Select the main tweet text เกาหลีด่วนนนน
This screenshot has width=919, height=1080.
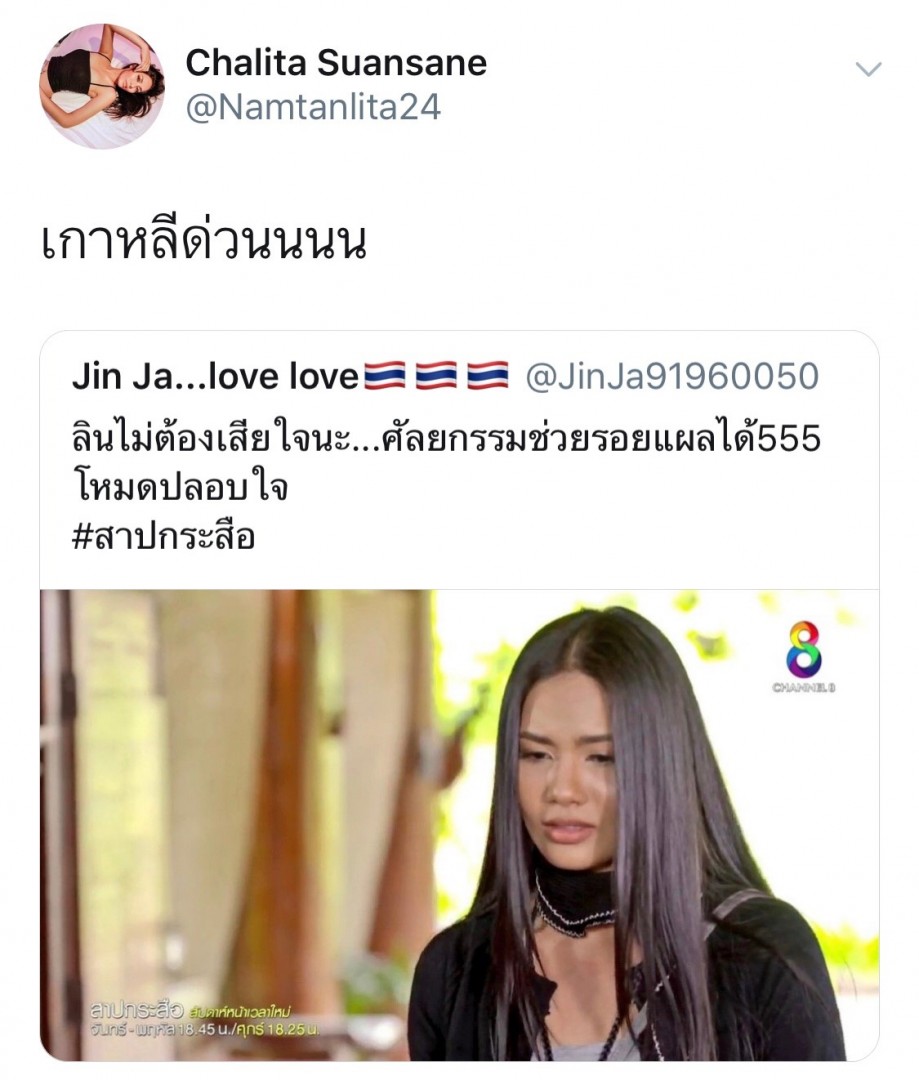coord(203,240)
